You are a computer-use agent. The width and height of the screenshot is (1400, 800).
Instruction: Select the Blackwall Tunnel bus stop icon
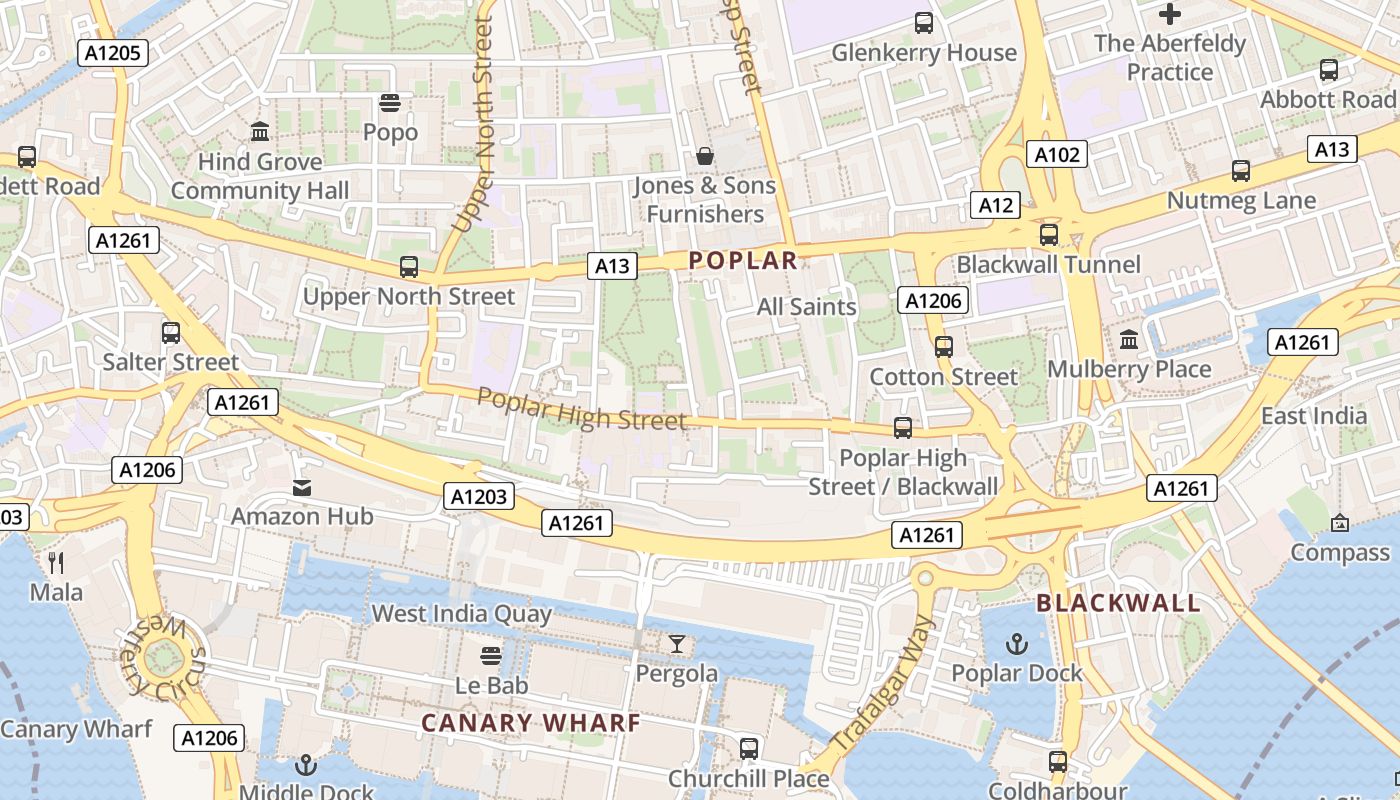pyautogui.click(x=1048, y=235)
